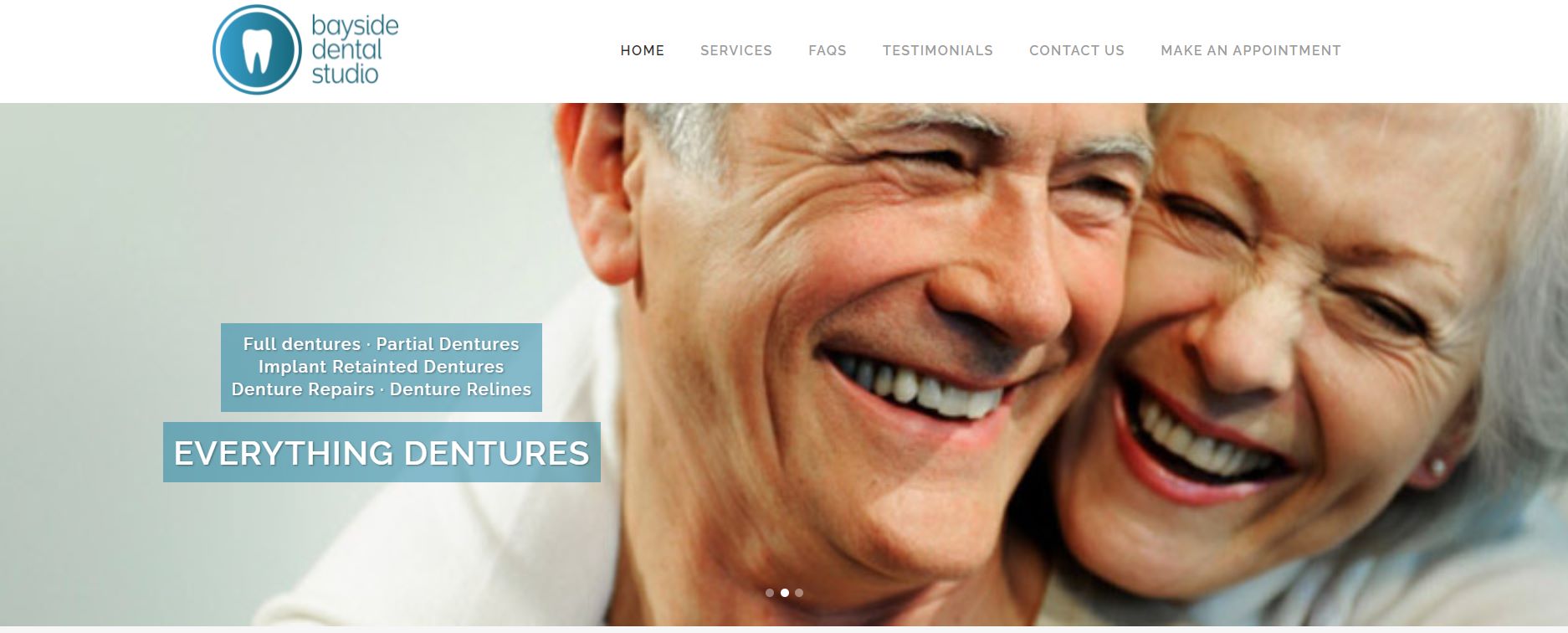Go to the Services page
Image resolution: width=1568 pixels, height=633 pixels.
[736, 50]
